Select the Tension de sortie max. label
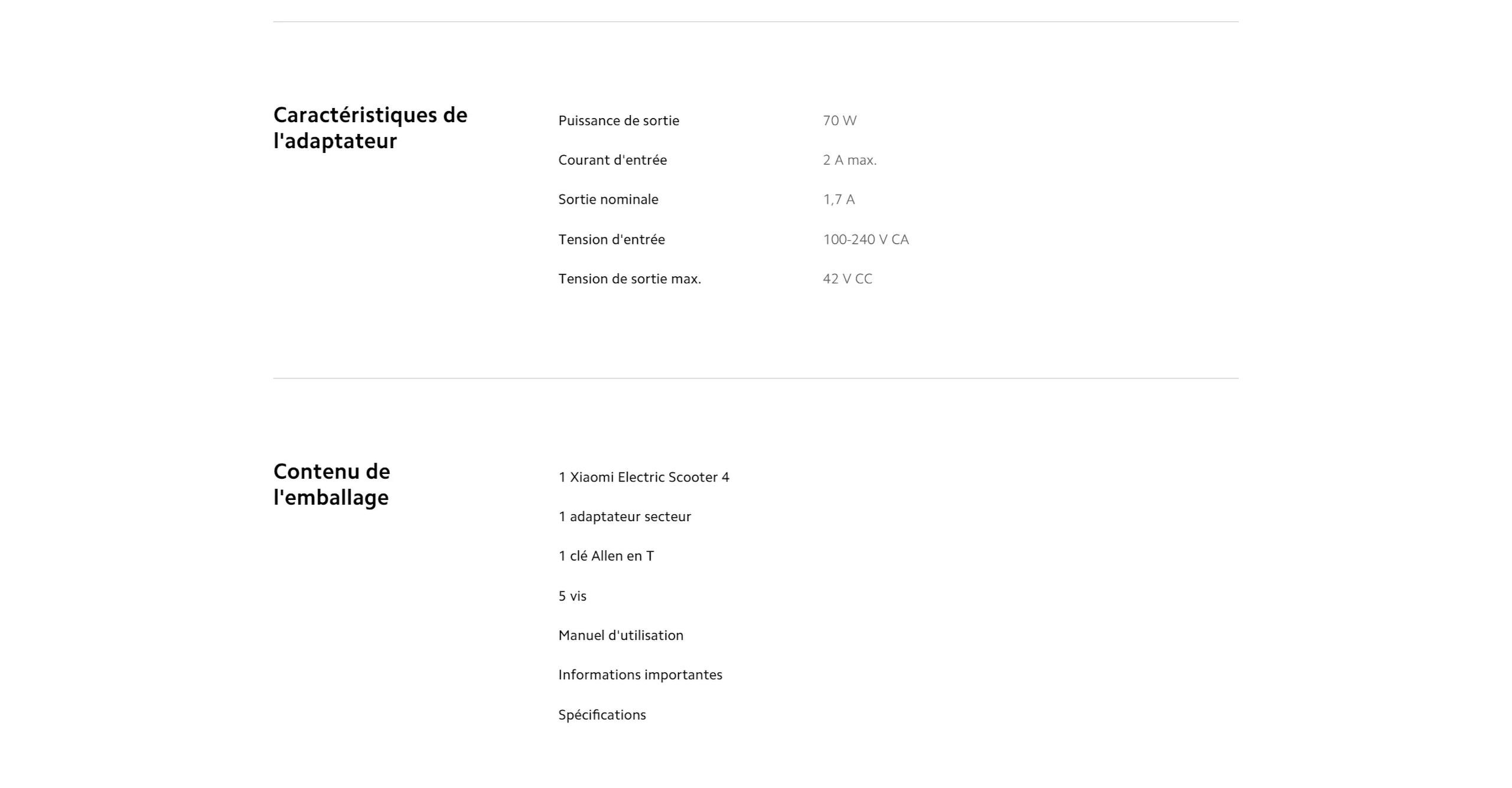Image resolution: width=1512 pixels, height=788 pixels. point(630,279)
